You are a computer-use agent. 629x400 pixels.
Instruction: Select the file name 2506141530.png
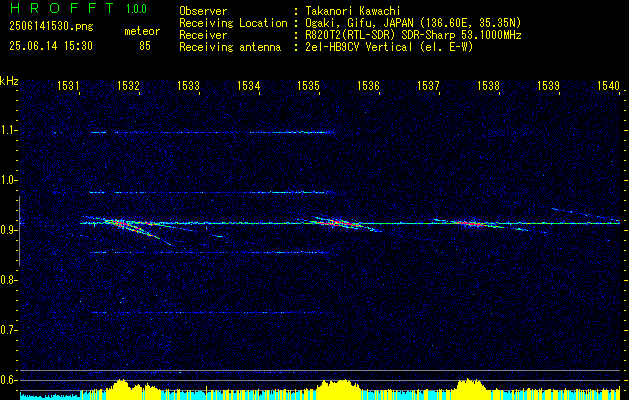(x=51, y=27)
